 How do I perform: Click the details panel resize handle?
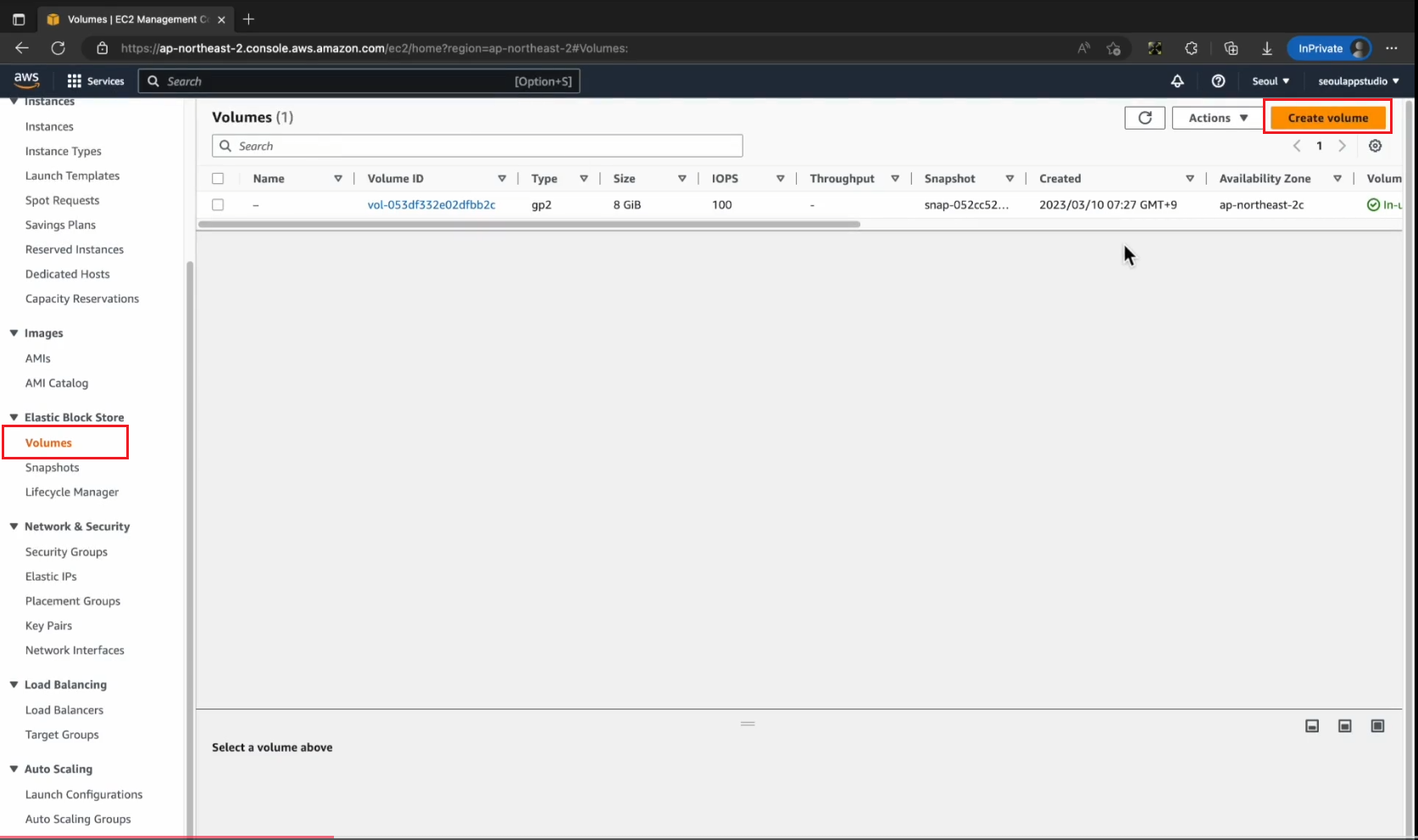click(748, 724)
